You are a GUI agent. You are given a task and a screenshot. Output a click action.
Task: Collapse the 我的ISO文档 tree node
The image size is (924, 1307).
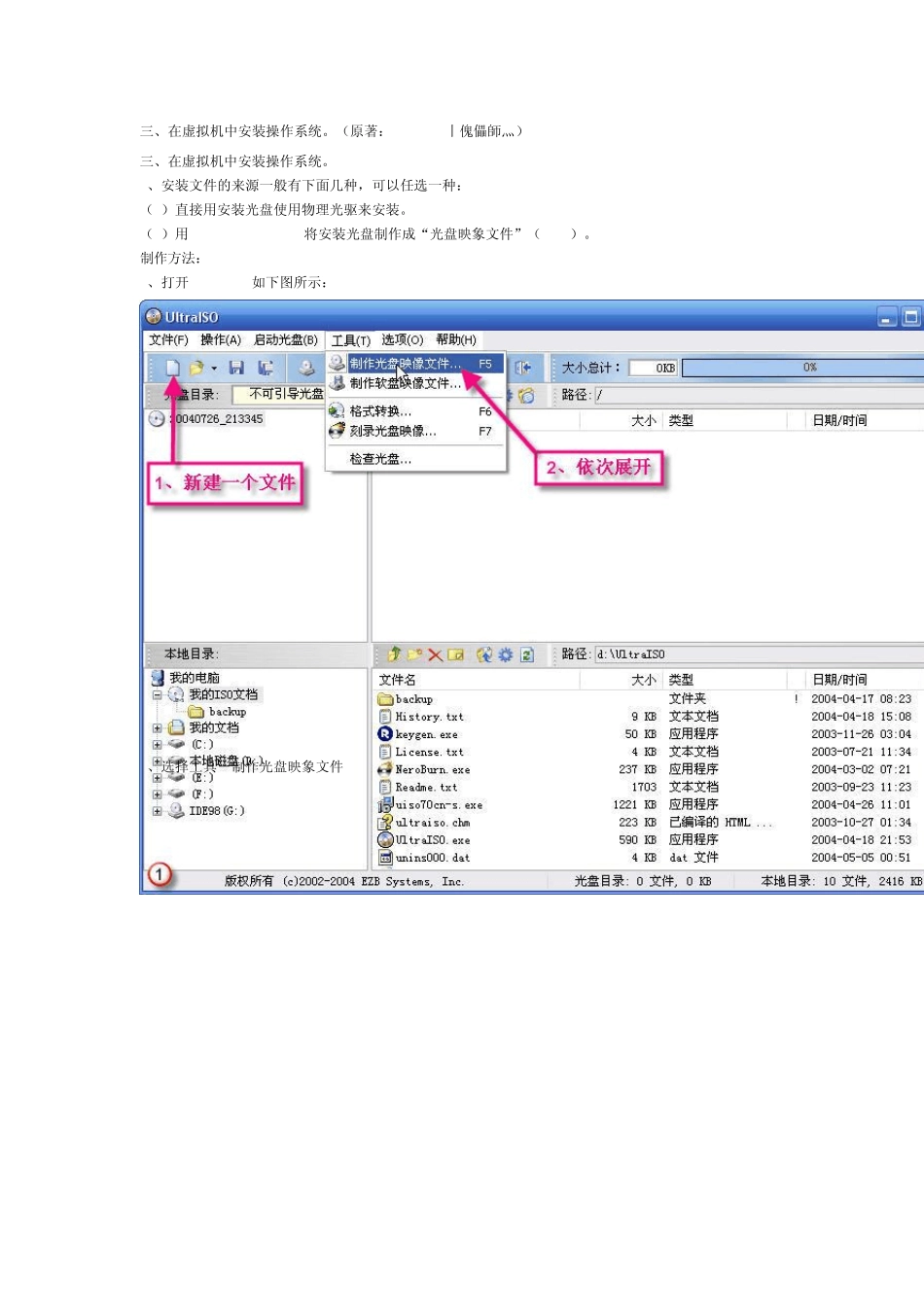tap(157, 695)
